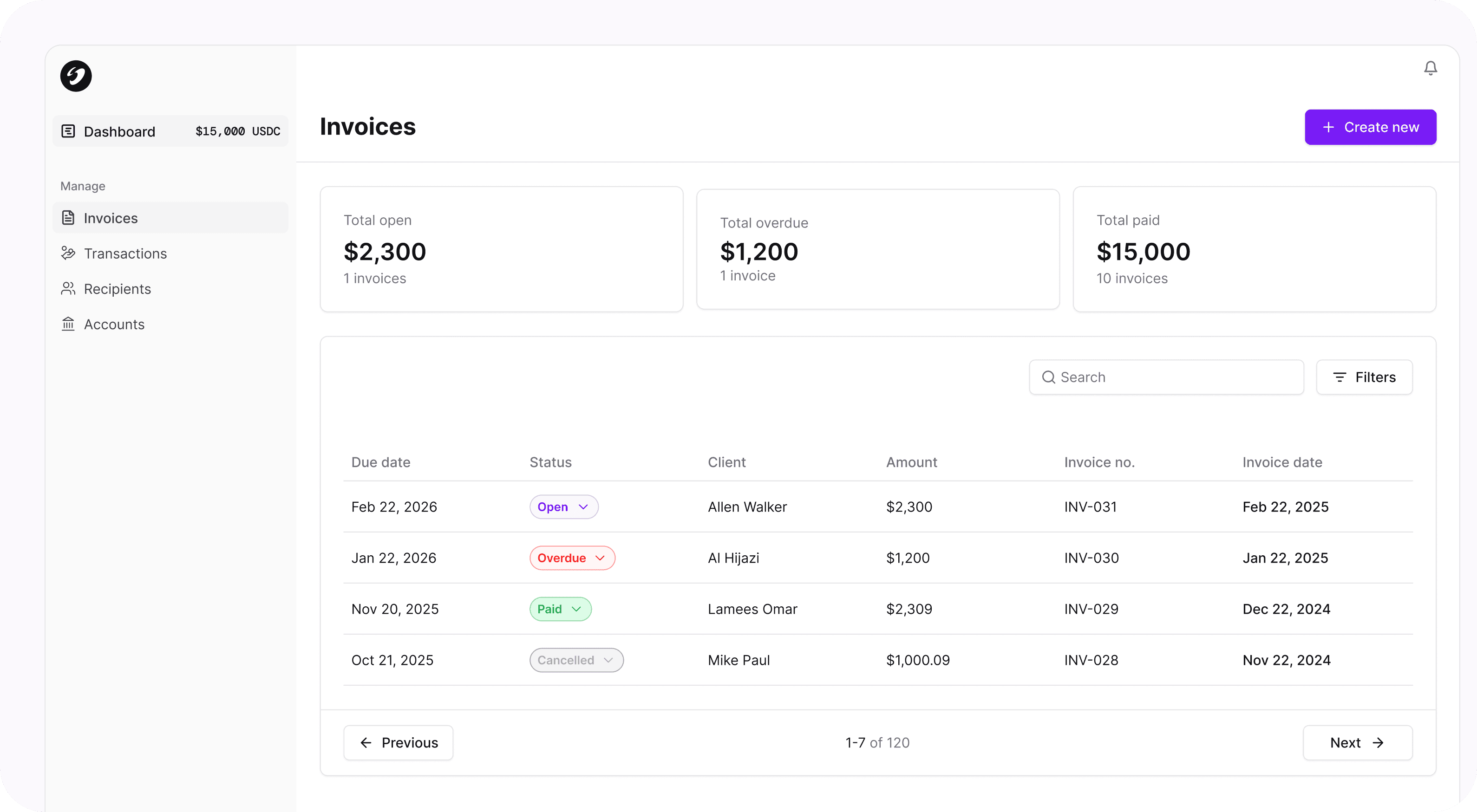Open the Transactions menu item
1477x812 pixels.
click(125, 253)
